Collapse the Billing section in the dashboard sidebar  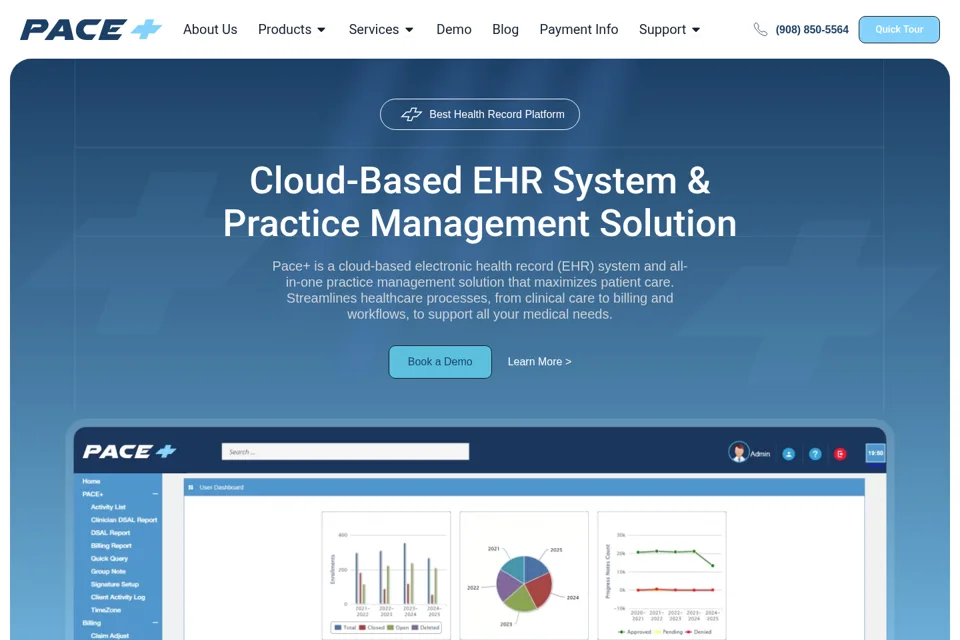coord(155,623)
